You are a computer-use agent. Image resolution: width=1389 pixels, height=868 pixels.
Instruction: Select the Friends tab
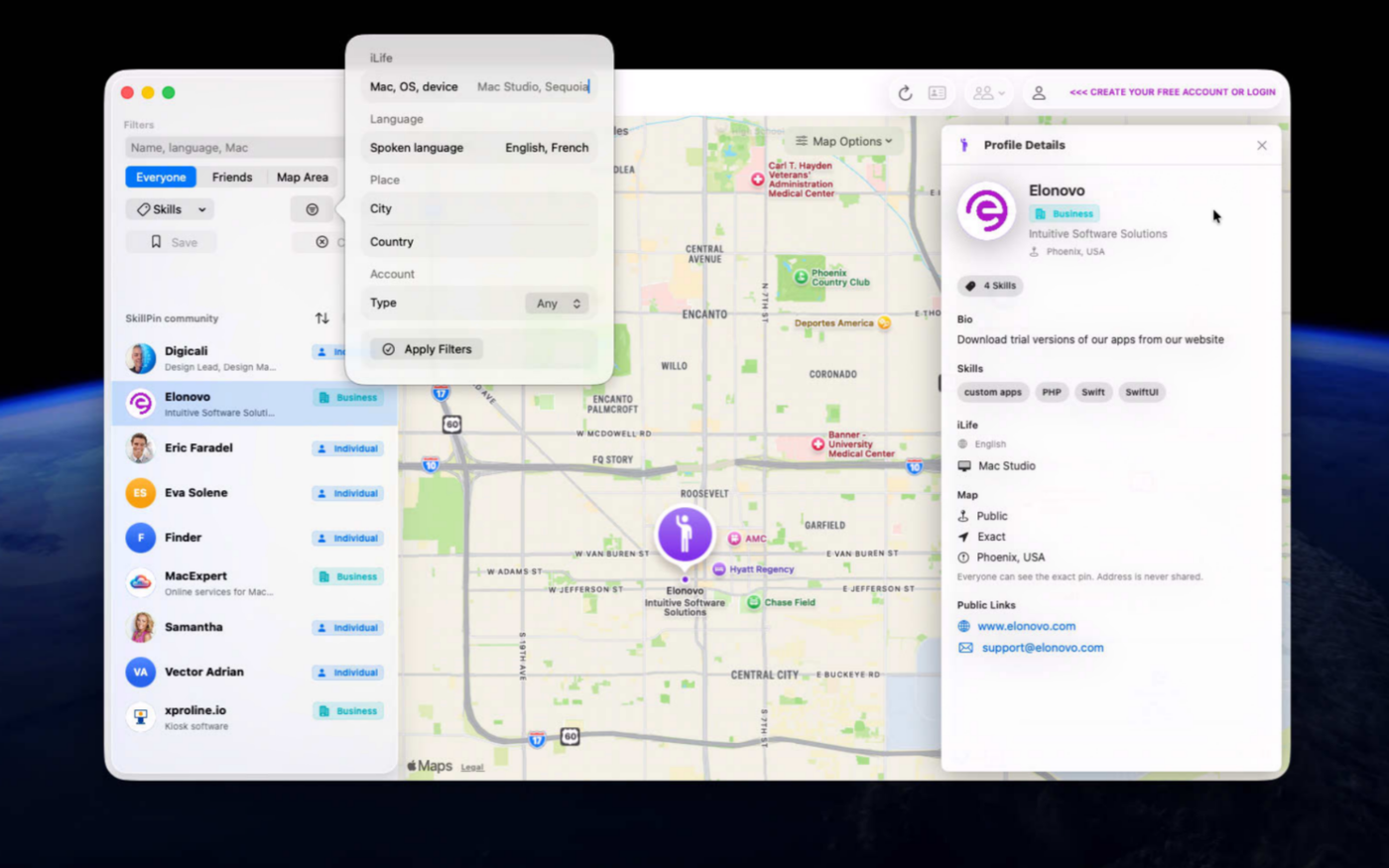232,177
